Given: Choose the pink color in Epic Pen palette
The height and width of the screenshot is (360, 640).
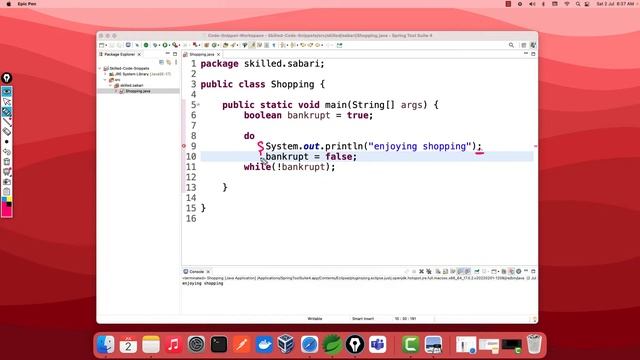Looking at the screenshot, I should pos(7,211).
